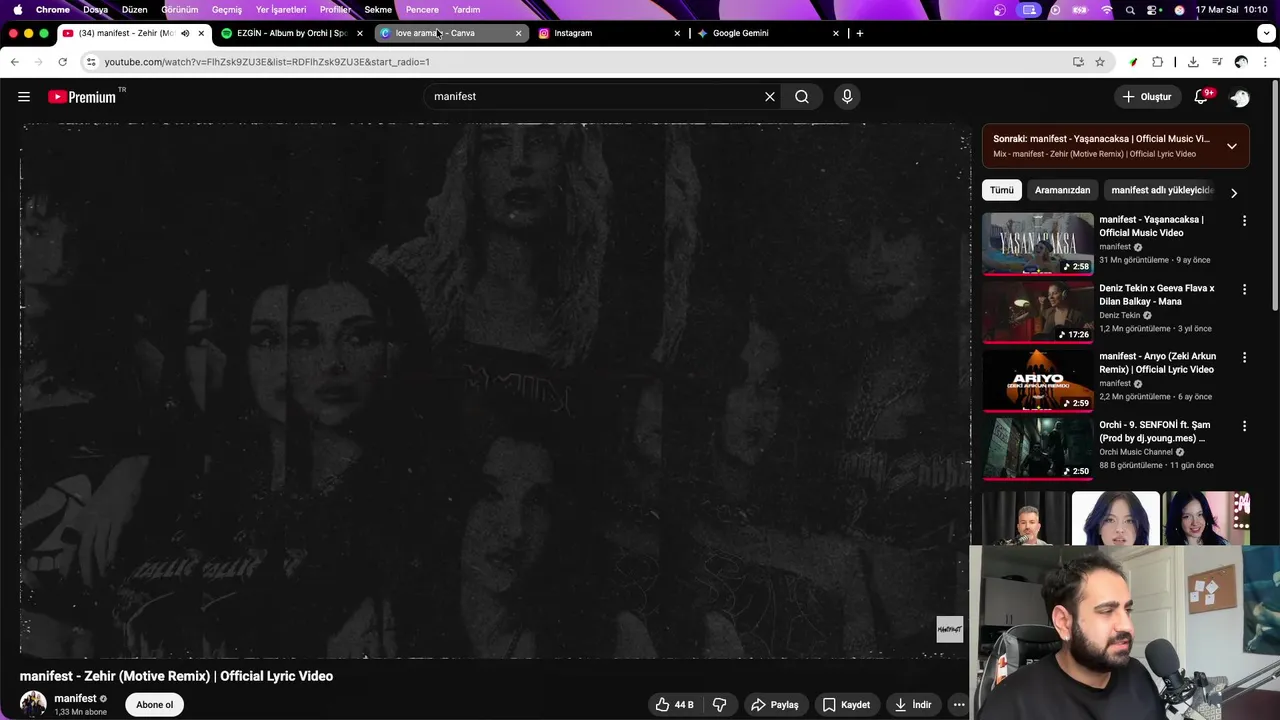Mute the YouTube tab audio icon

pos(185,33)
